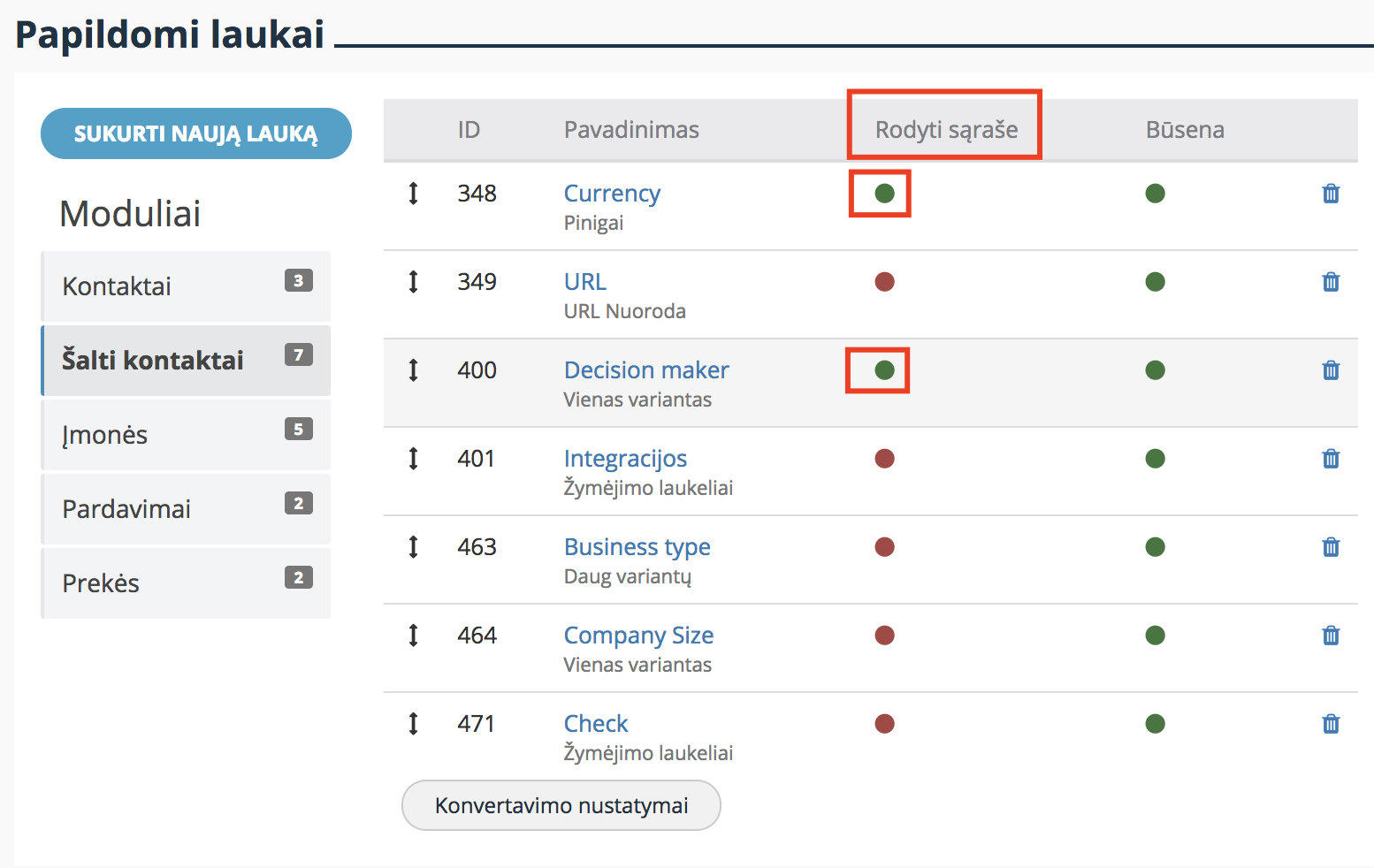The image size is (1374, 868).
Task: Enable Rodyti sąraše for Business type
Action: point(884,547)
